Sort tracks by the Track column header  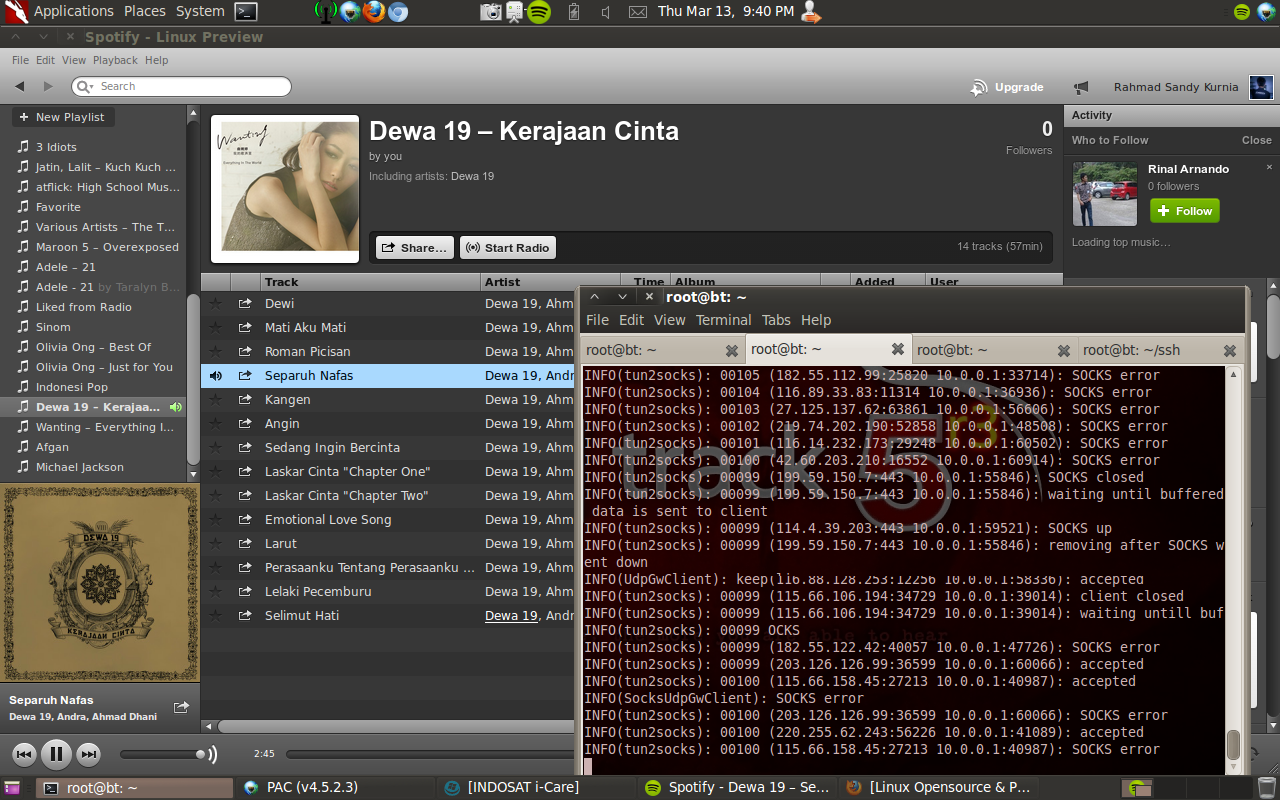coord(370,282)
